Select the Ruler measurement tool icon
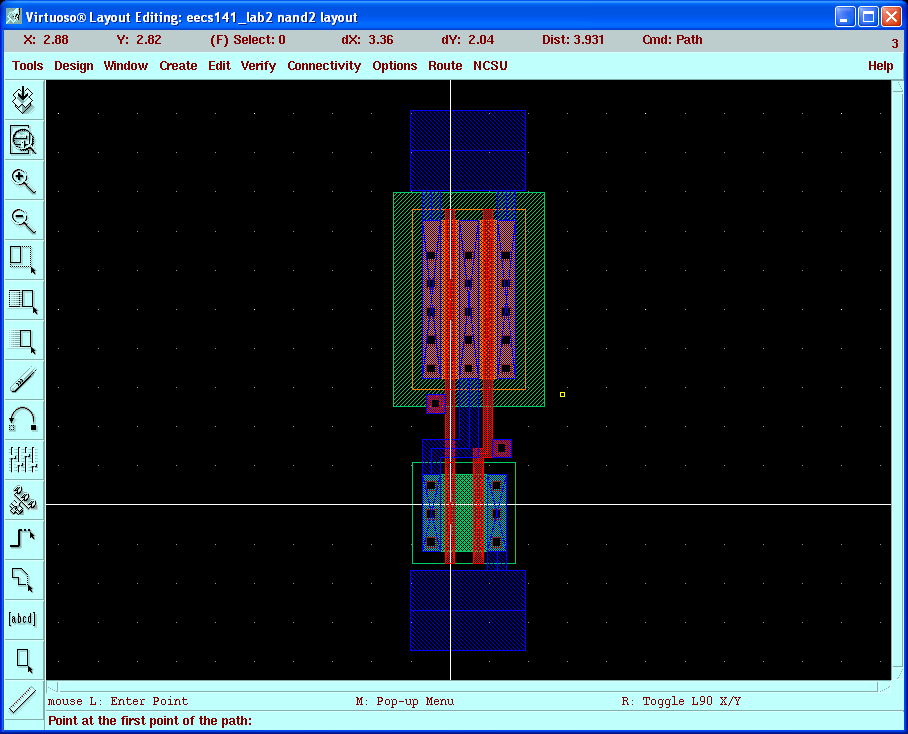908x734 pixels. coord(23,699)
